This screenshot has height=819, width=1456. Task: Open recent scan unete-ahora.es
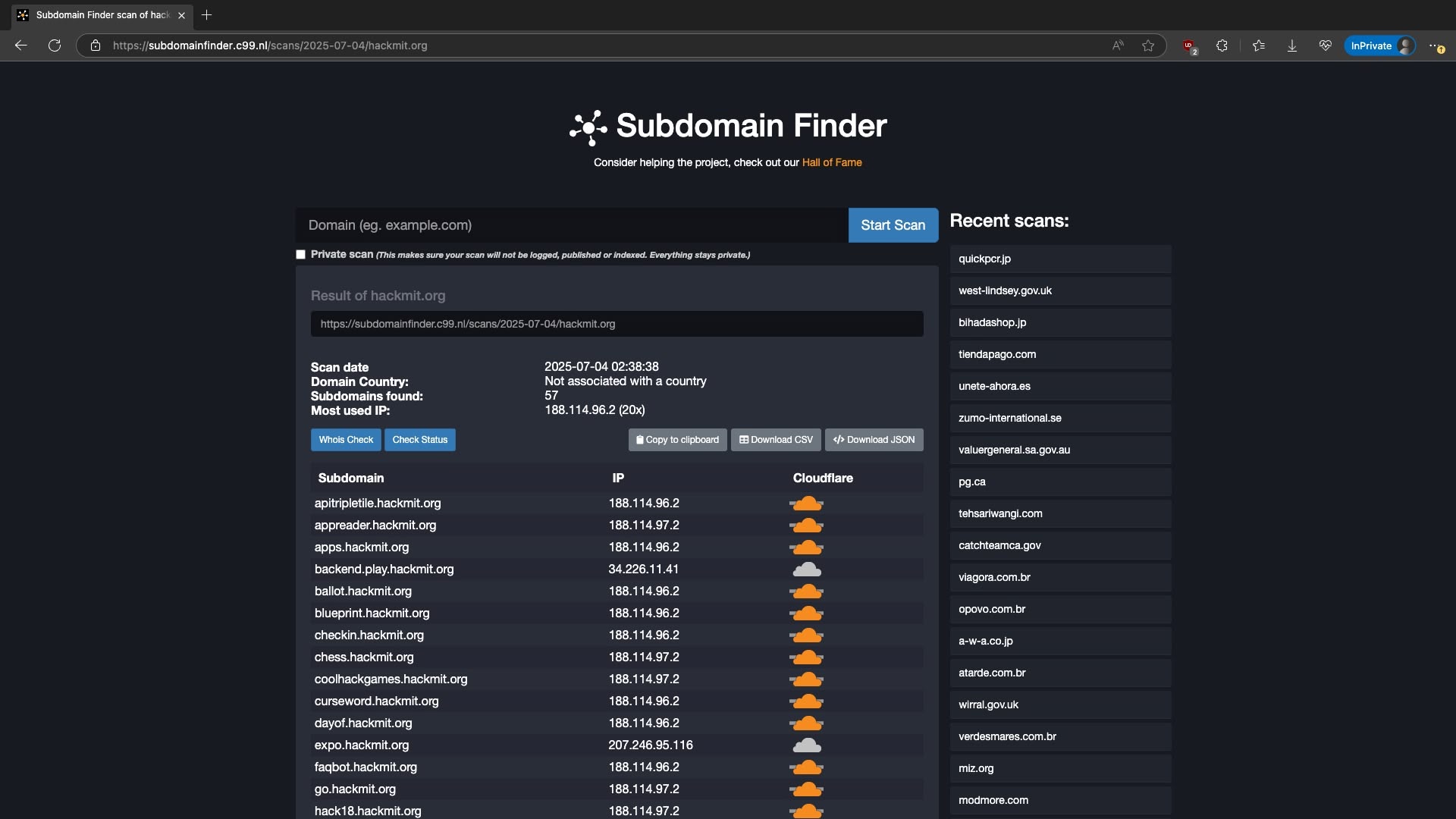point(1060,386)
